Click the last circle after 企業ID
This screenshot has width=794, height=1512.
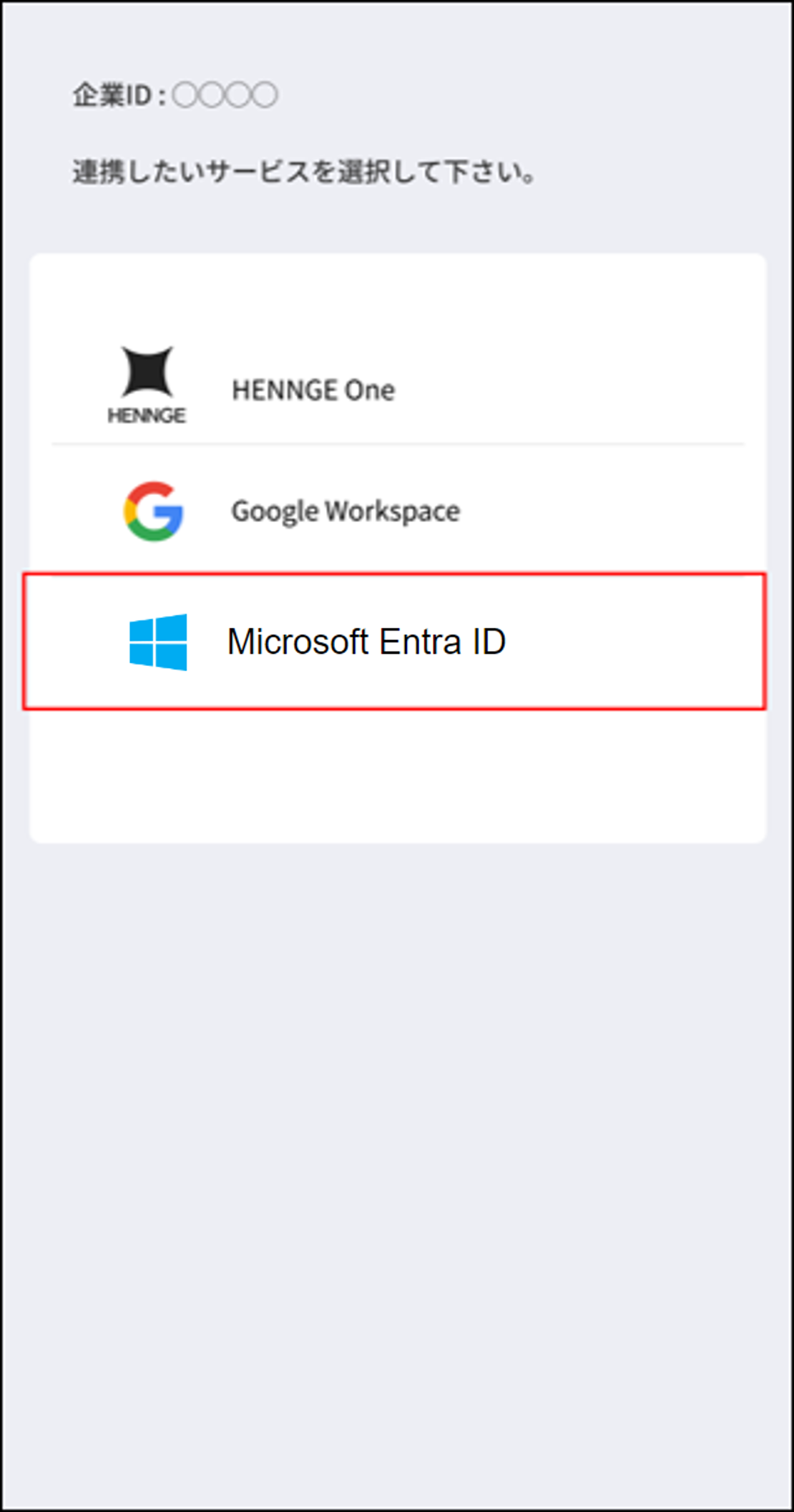(265, 95)
